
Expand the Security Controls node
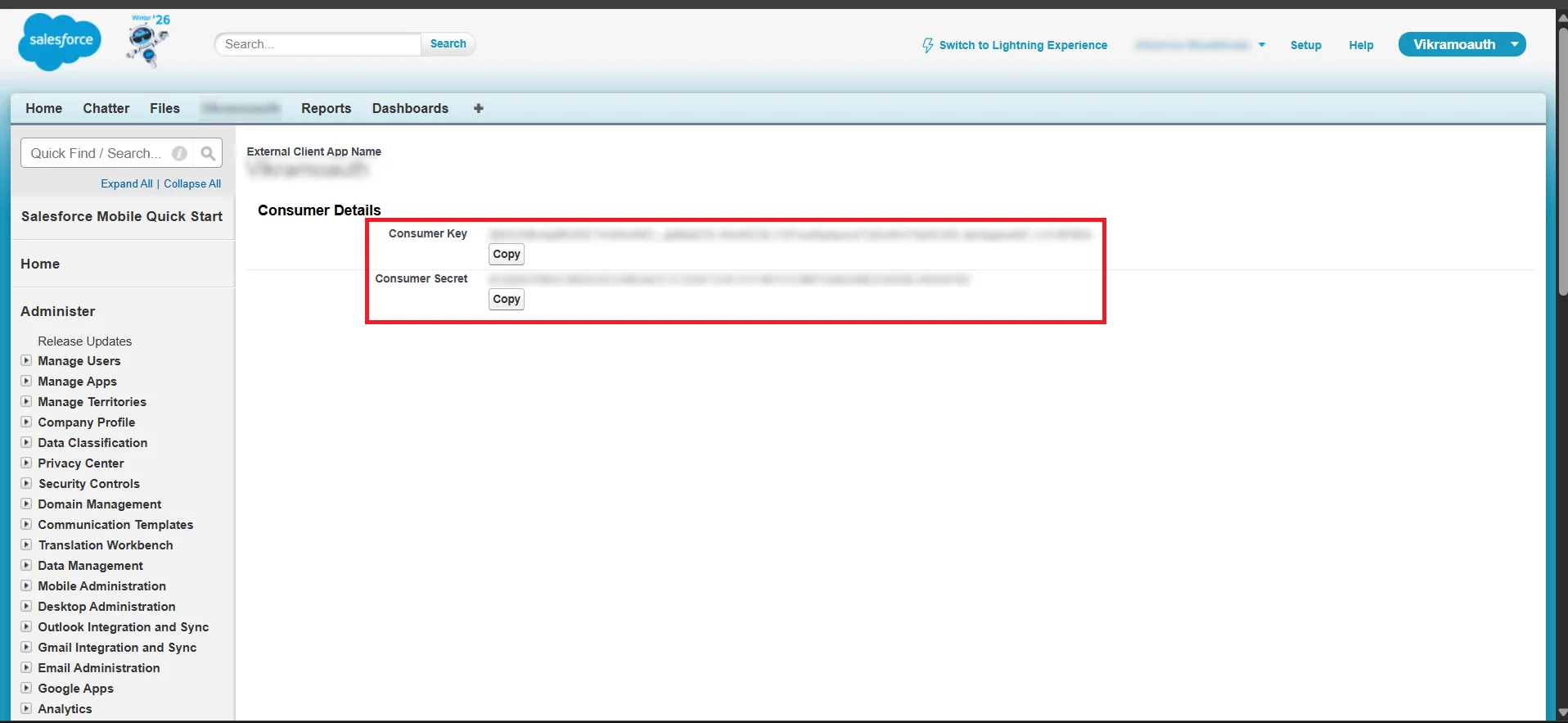pyautogui.click(x=26, y=483)
